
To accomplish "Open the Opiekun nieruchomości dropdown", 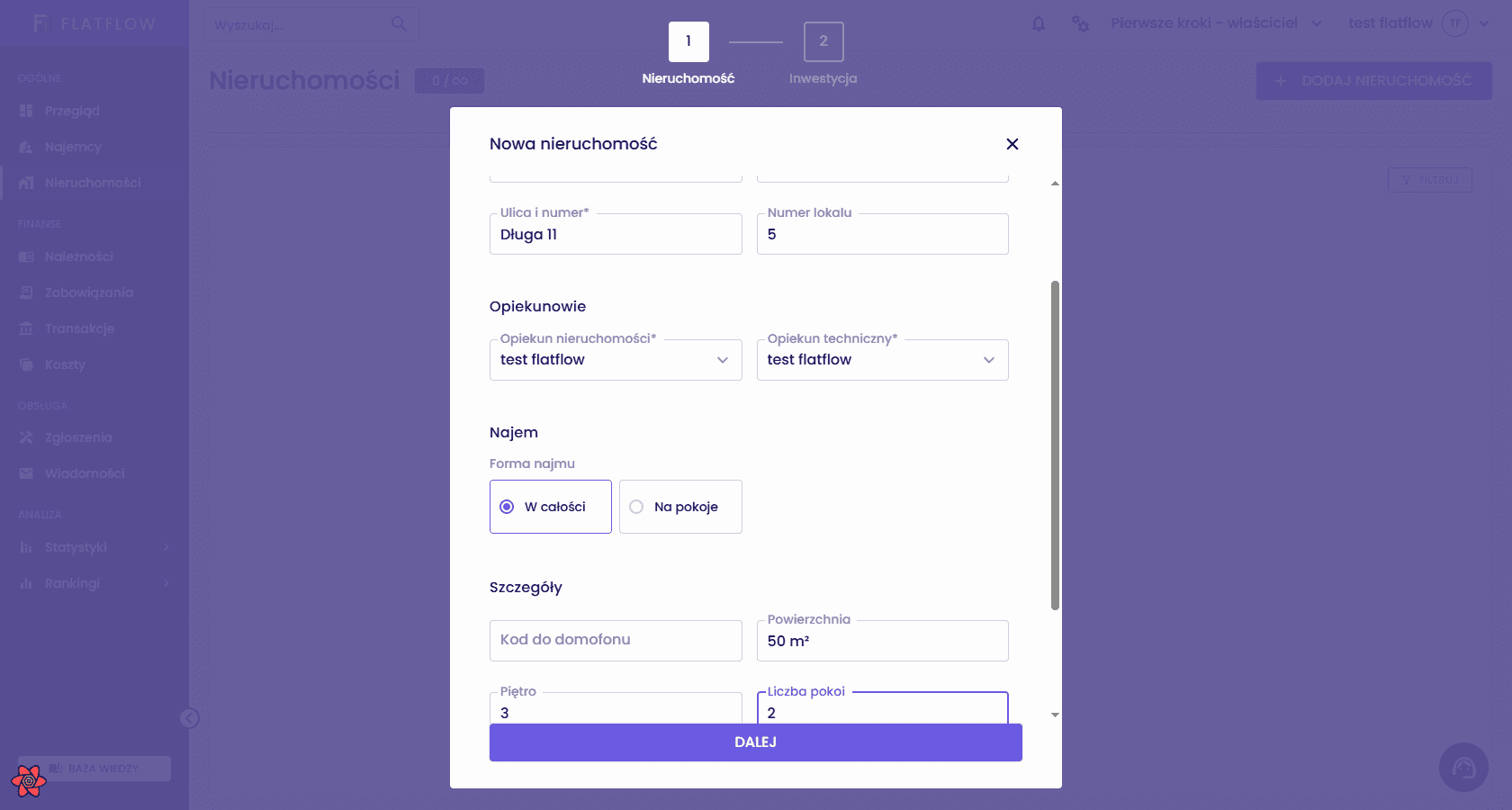I will 616,360.
